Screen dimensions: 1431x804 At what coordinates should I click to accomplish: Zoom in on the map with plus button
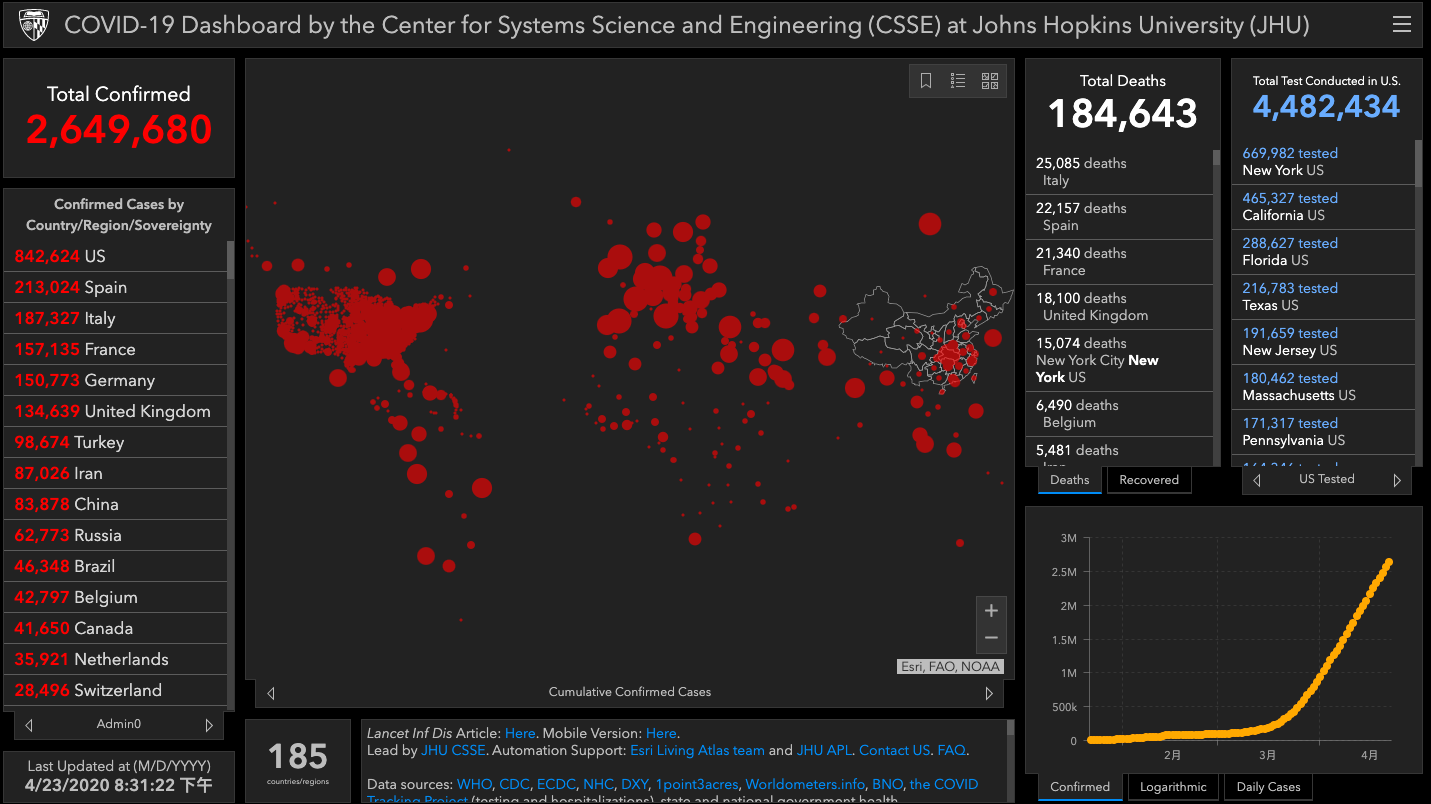tap(991, 611)
